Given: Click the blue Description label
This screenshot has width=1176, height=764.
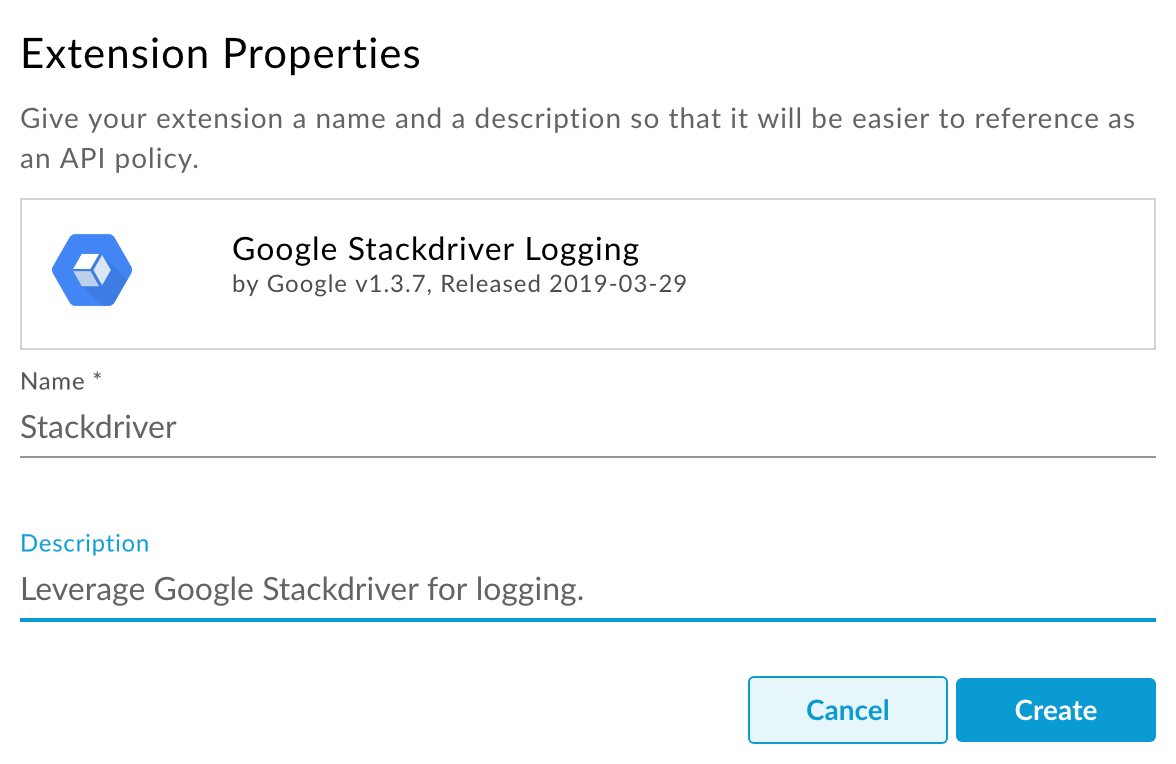Looking at the screenshot, I should click(x=85, y=544).
